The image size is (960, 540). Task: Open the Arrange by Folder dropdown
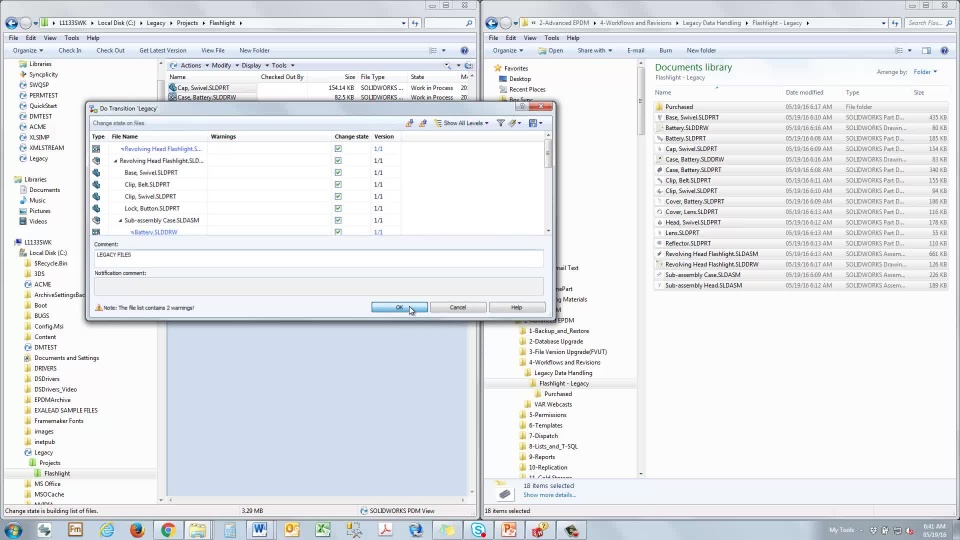[x=925, y=72]
